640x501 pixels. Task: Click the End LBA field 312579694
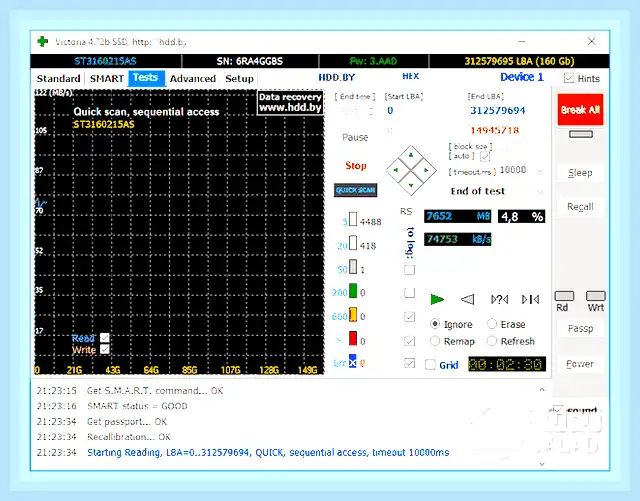pyautogui.click(x=497, y=111)
